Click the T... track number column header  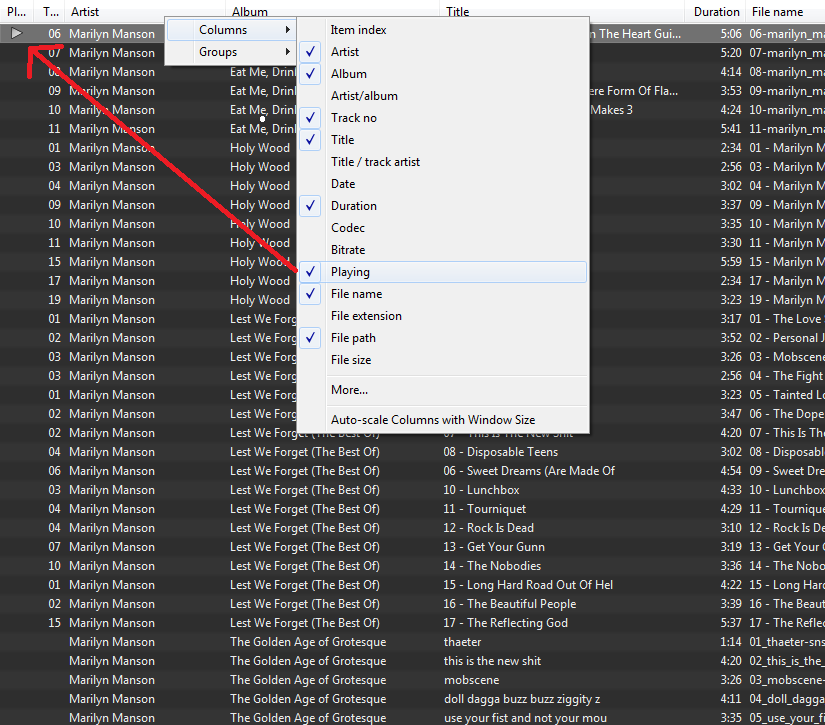(50, 12)
